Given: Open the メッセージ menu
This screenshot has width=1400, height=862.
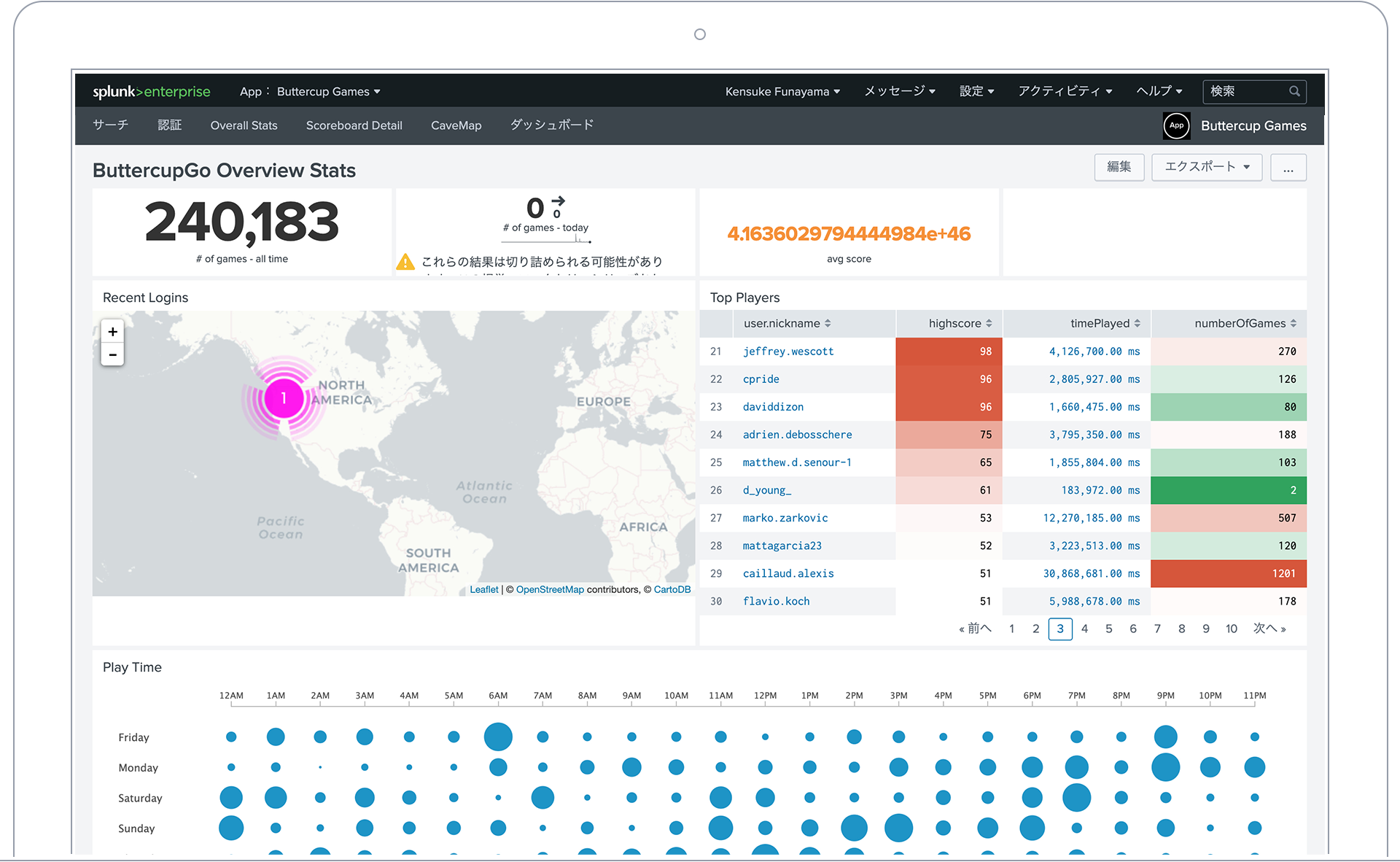Looking at the screenshot, I should [x=900, y=91].
